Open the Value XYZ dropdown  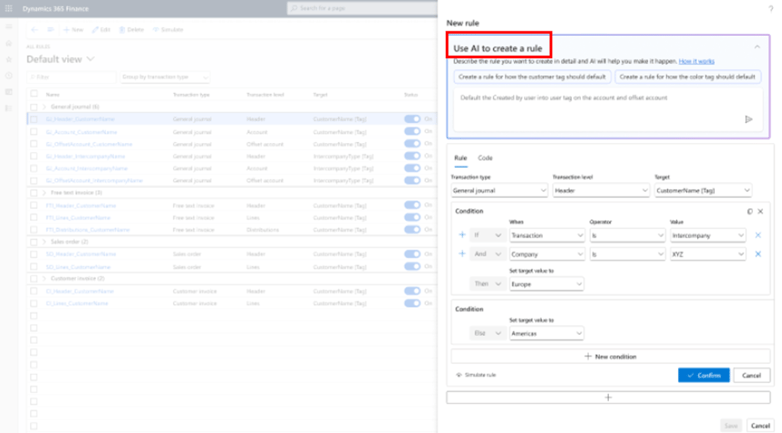point(708,254)
